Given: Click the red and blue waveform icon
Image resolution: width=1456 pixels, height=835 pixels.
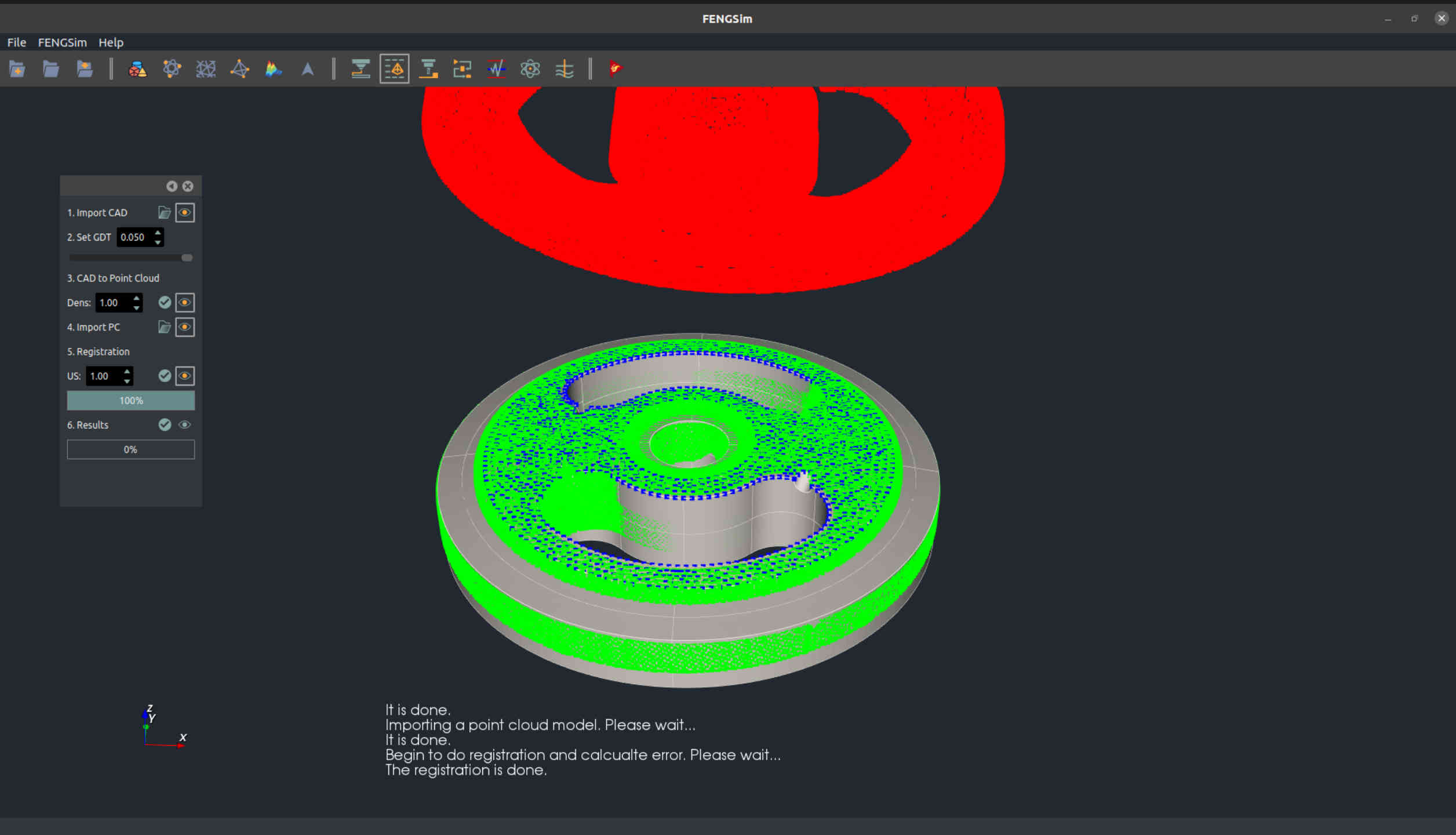Looking at the screenshot, I should point(496,69).
